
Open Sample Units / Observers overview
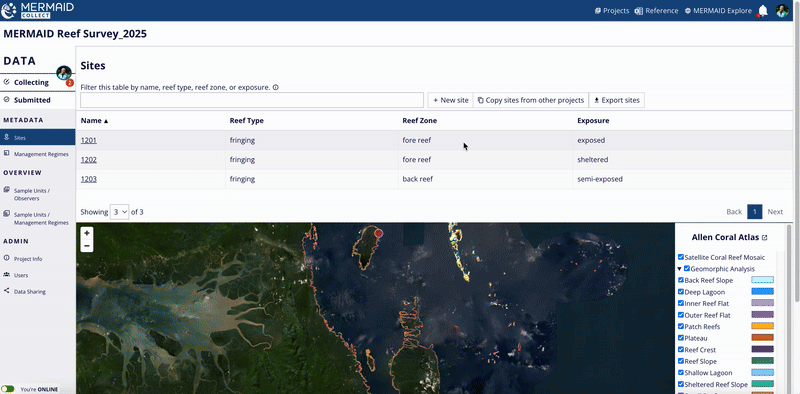coord(32,194)
